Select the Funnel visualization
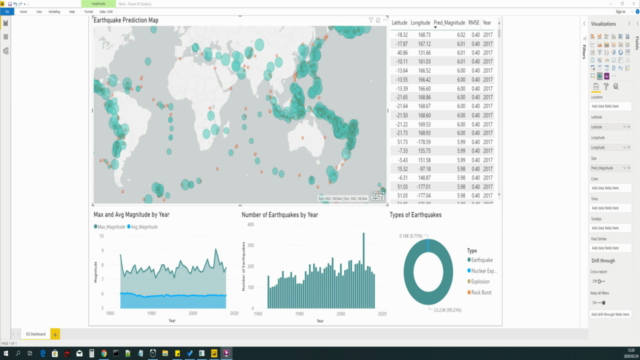640x360 pixels. 600,52
